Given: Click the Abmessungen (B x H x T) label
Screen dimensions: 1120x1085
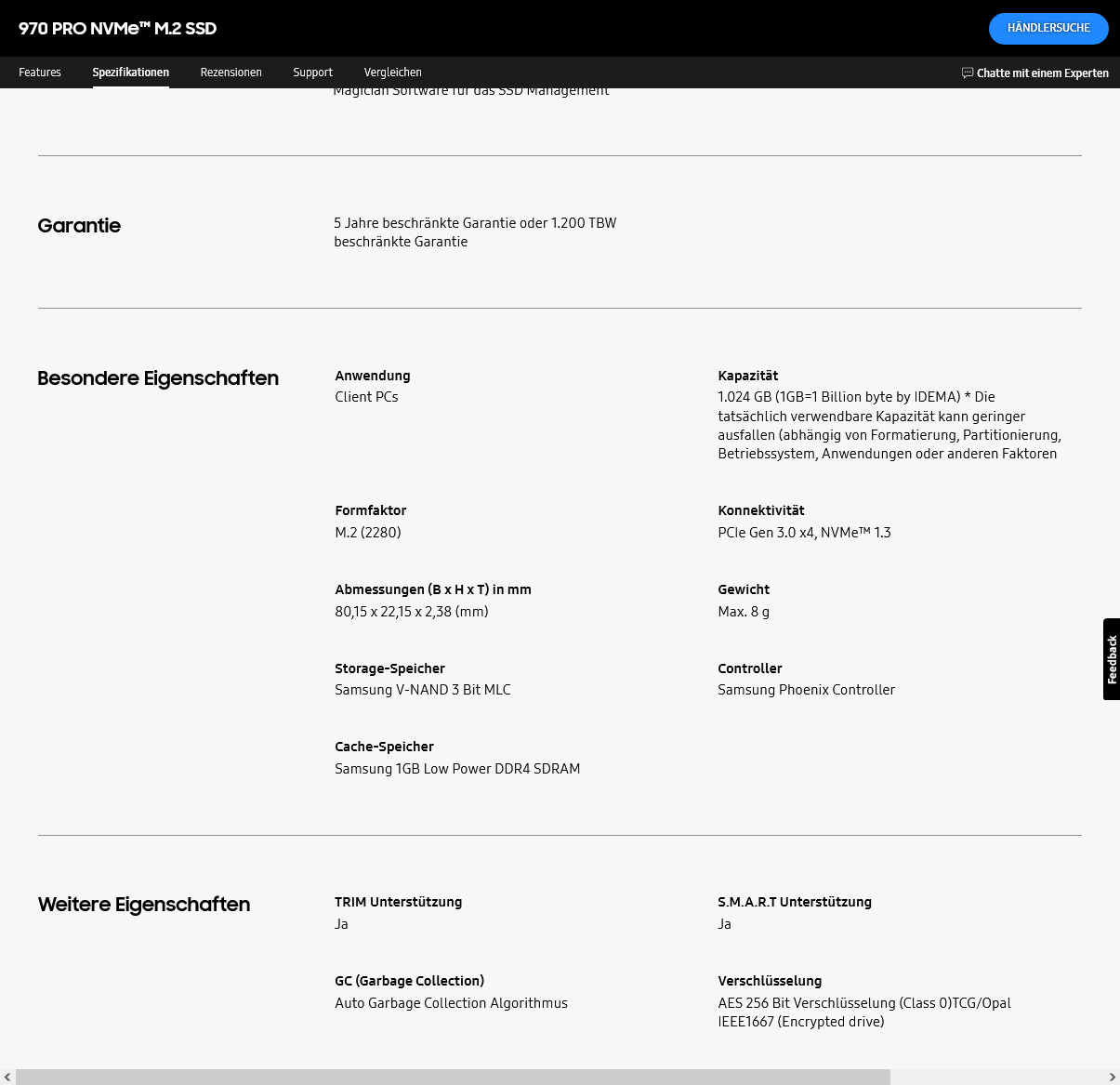Looking at the screenshot, I should [x=433, y=589].
